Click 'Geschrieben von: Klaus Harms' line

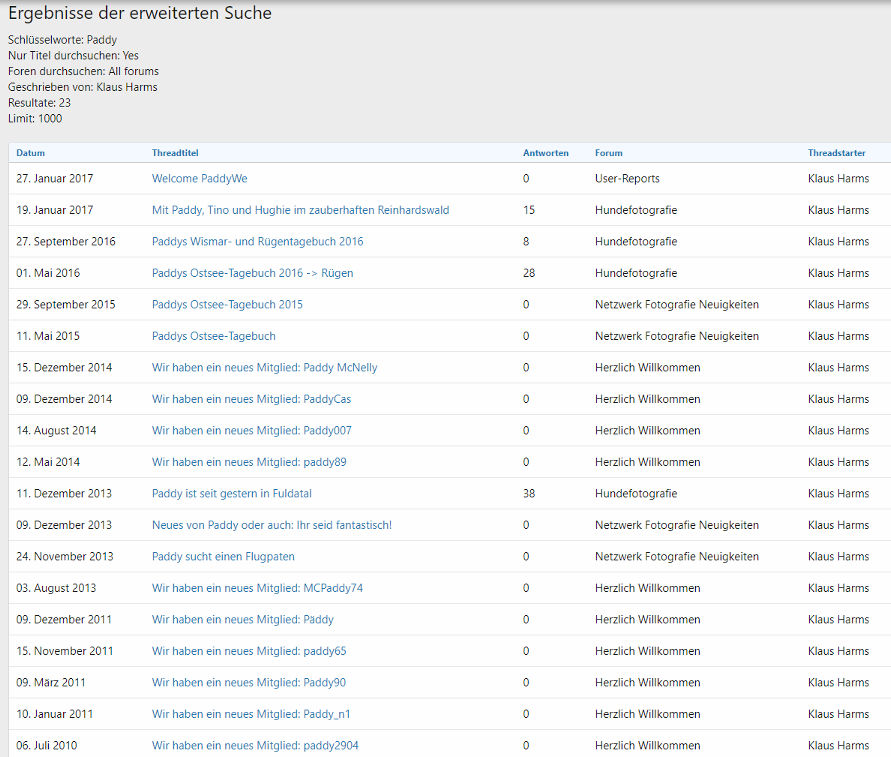[x=82, y=87]
